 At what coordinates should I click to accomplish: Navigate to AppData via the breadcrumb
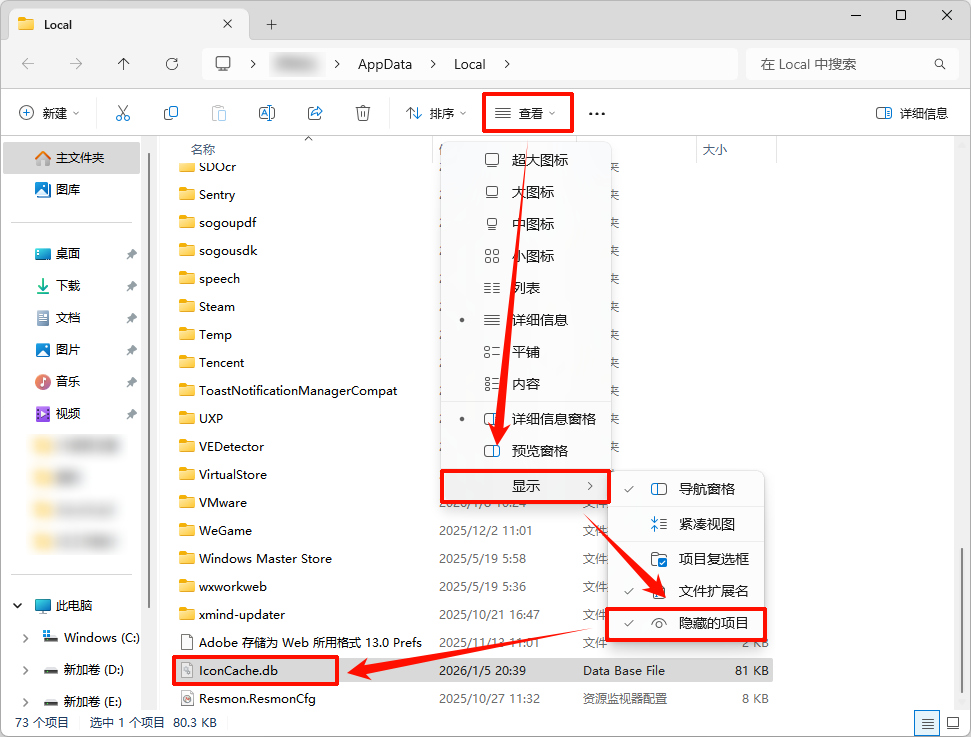point(384,63)
